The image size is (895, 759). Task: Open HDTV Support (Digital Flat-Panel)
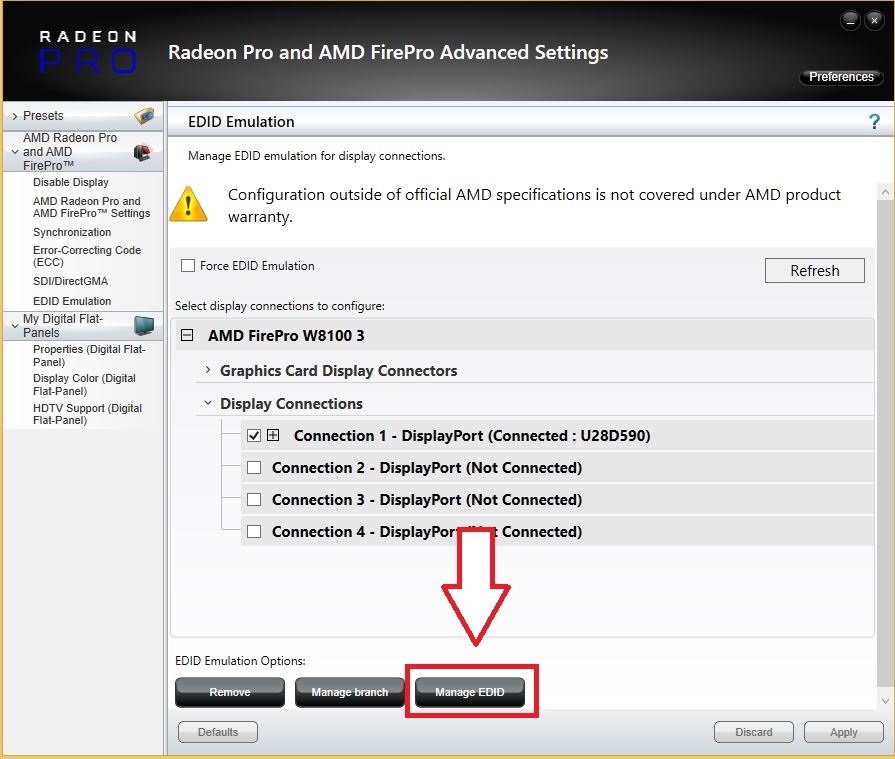point(87,414)
